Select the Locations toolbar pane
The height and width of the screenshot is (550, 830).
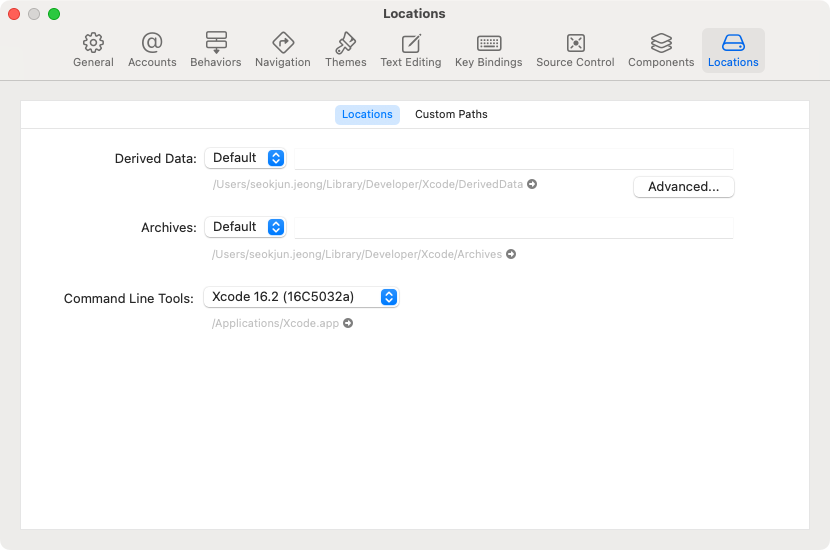coord(733,50)
